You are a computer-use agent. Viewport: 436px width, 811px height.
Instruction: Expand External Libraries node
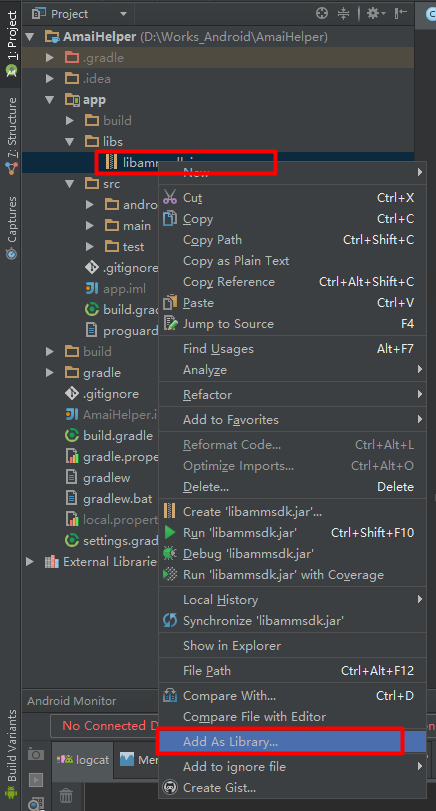[29, 562]
